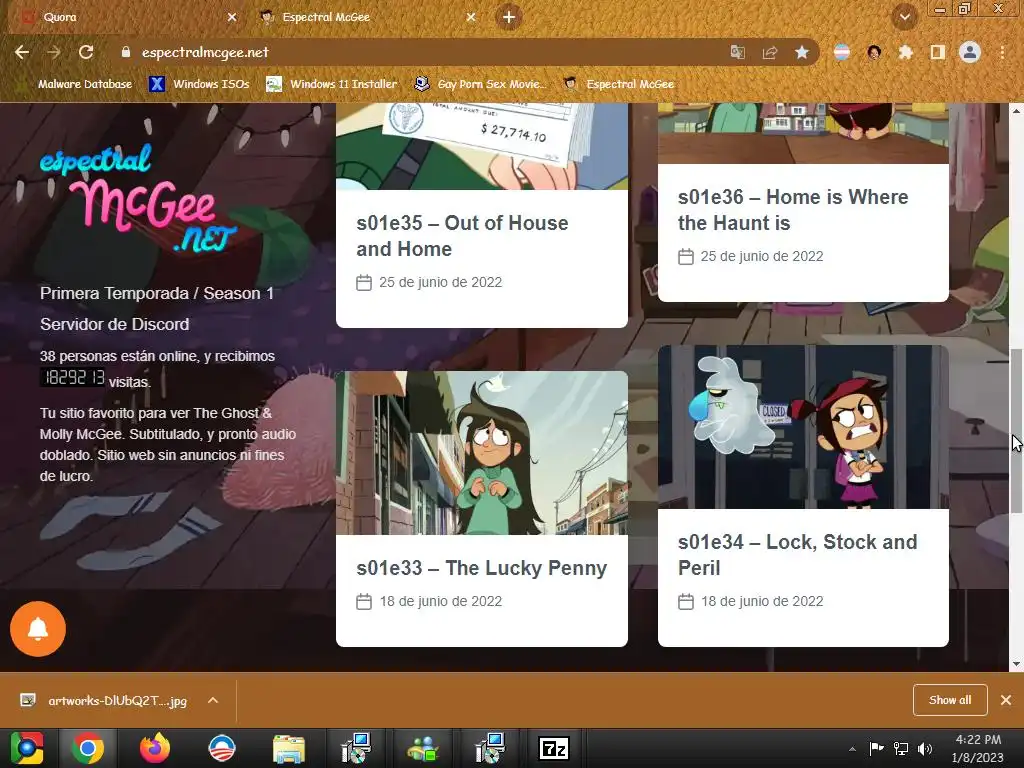
Task: Click the forward navigation arrow
Action: coord(54,52)
